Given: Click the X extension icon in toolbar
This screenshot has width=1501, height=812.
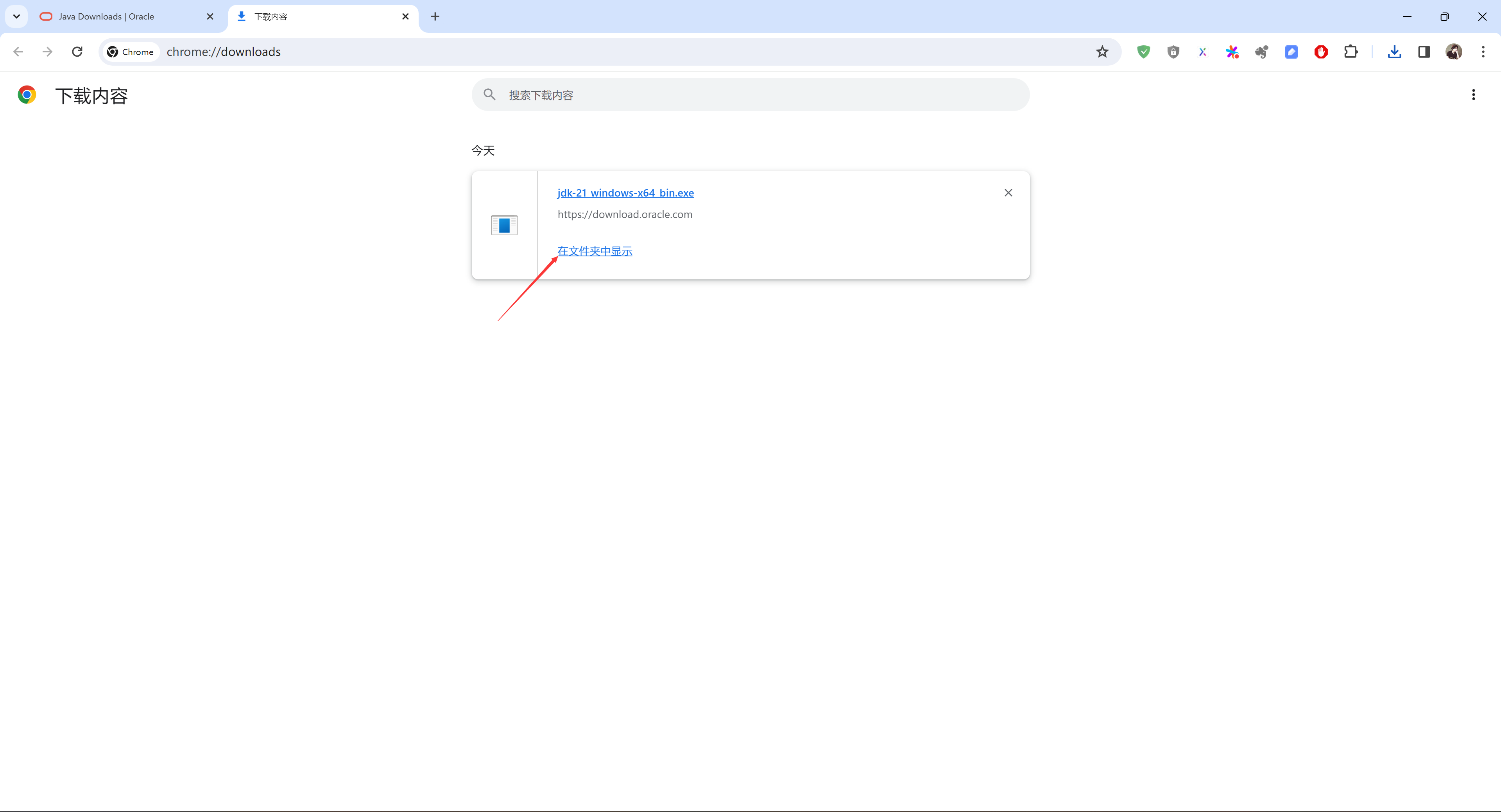Looking at the screenshot, I should coord(1203,52).
